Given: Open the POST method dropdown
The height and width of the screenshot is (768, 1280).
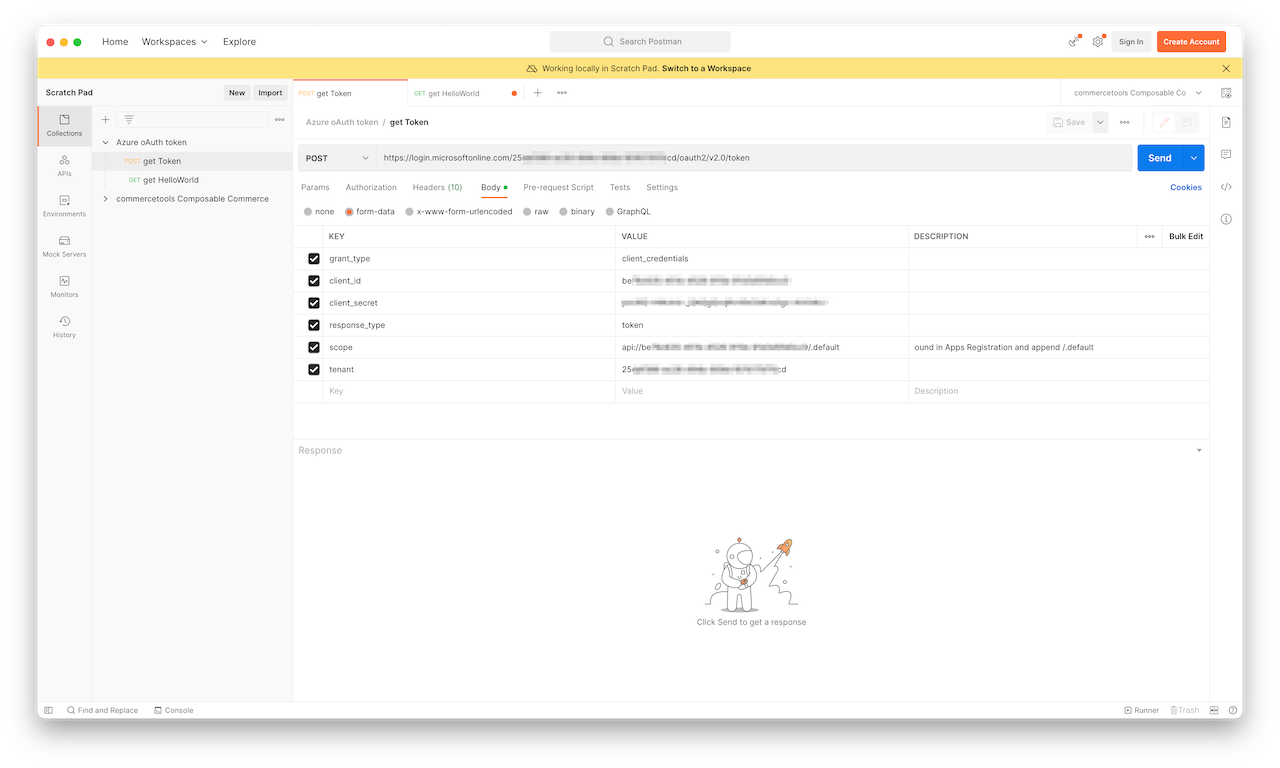Looking at the screenshot, I should pos(337,158).
